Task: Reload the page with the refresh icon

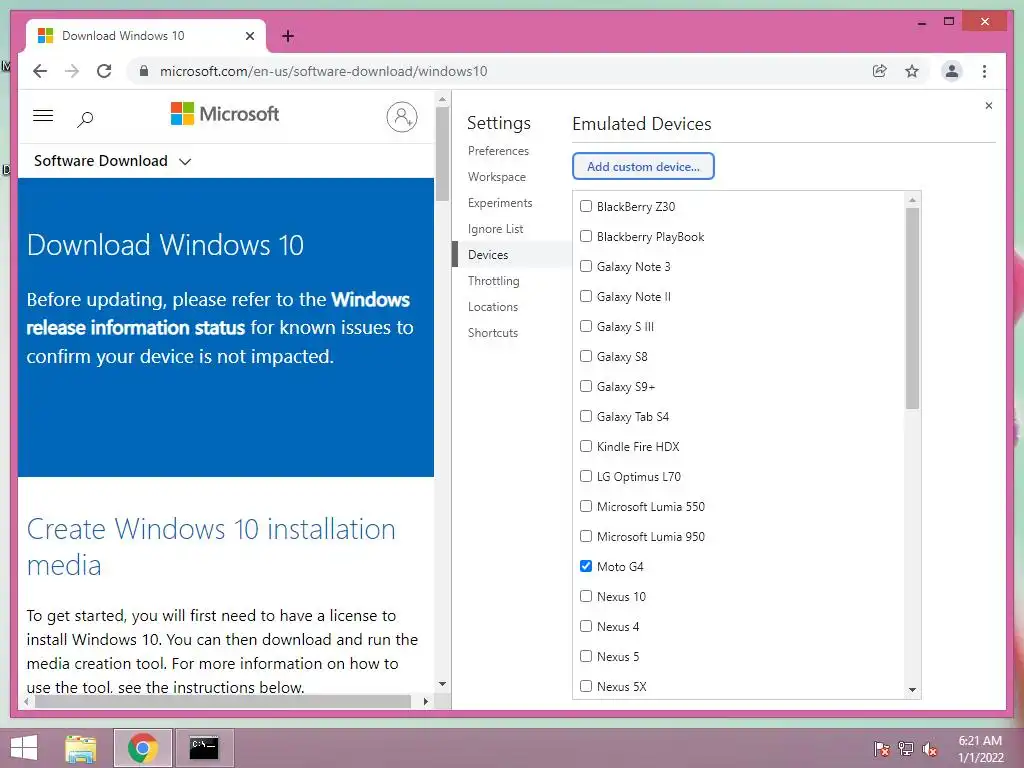Action: (104, 71)
